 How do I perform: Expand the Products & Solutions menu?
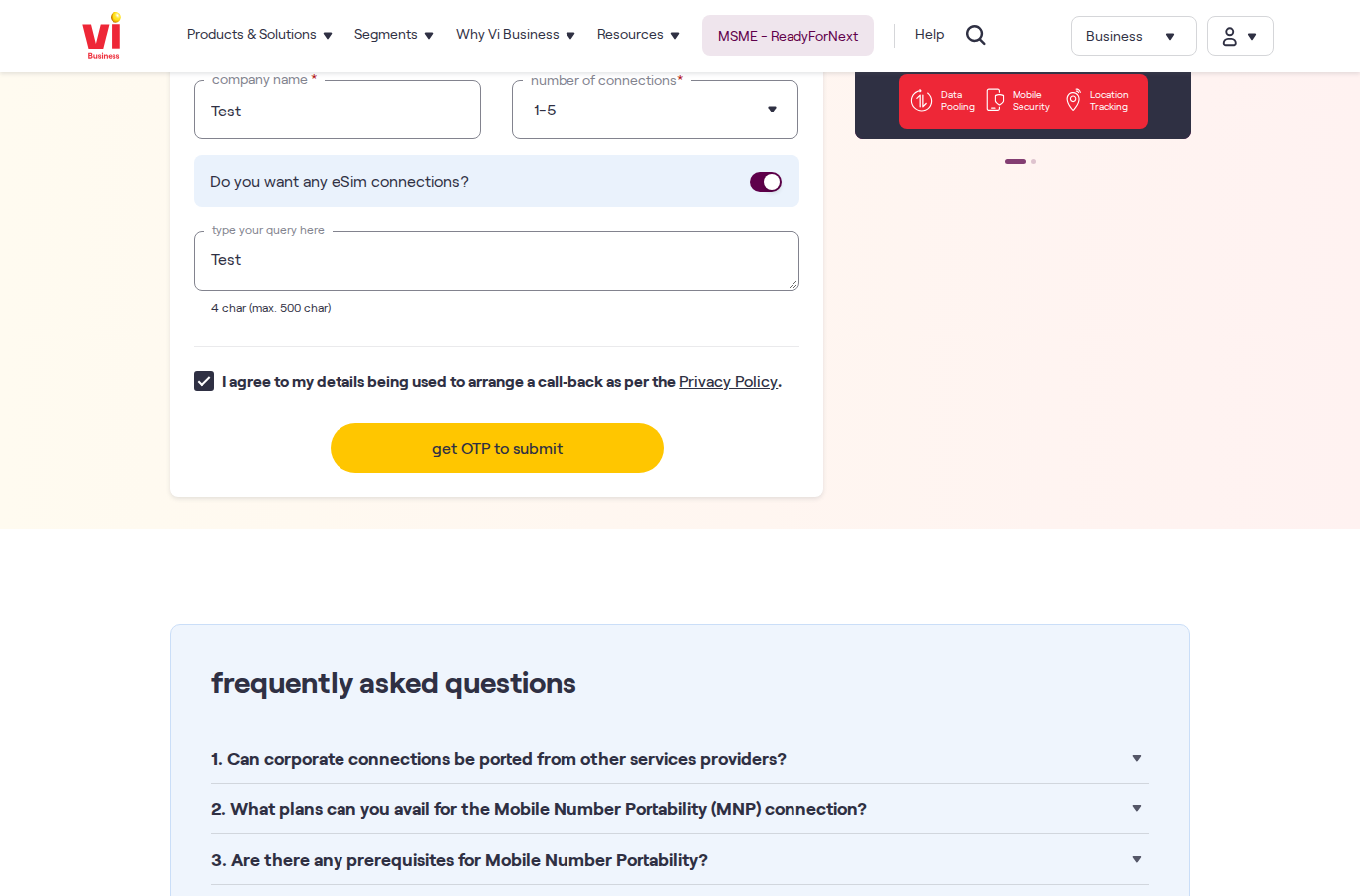coord(260,35)
